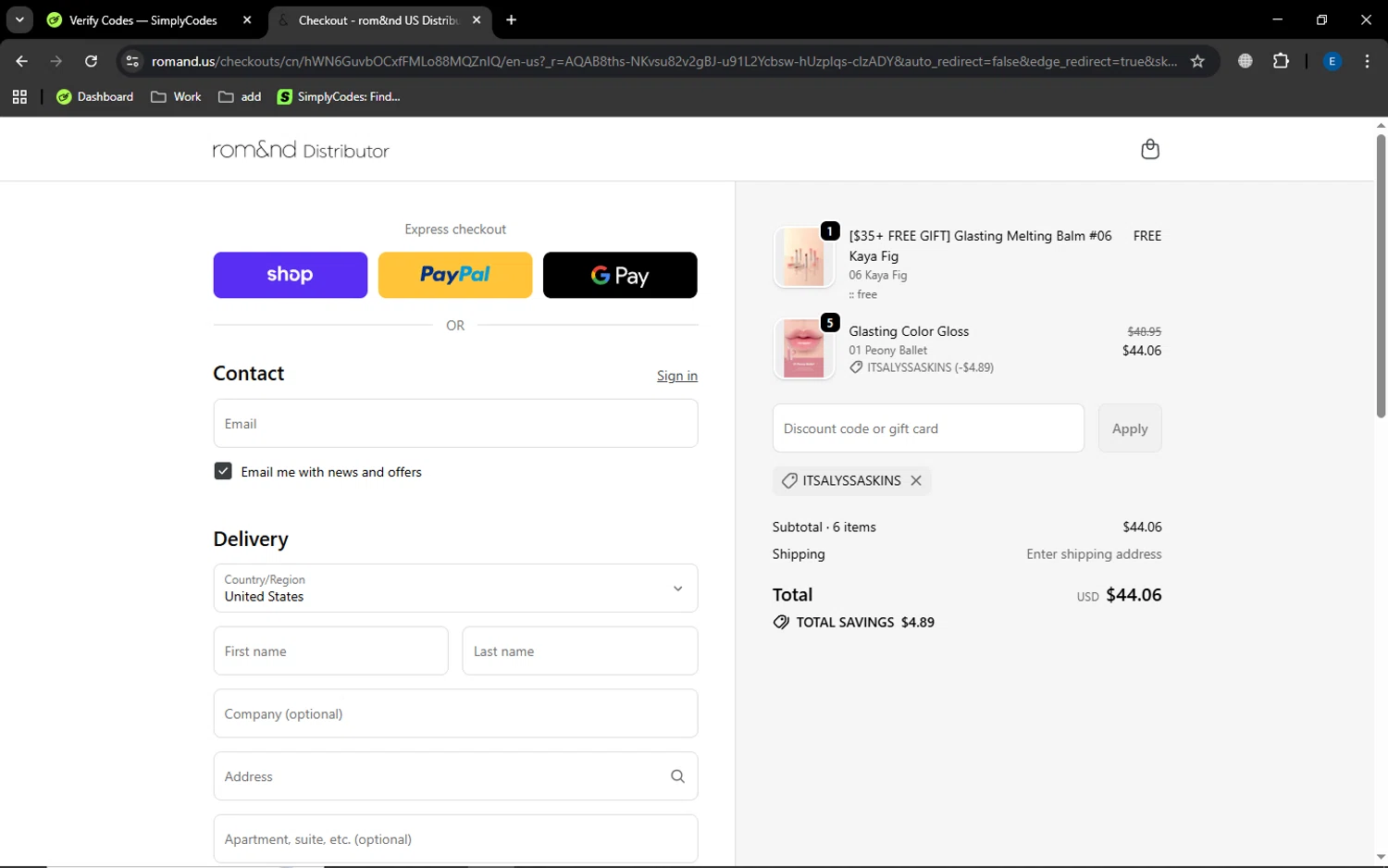Click the ITSALYSSASKINS (-$4.89) line text

[930, 367]
